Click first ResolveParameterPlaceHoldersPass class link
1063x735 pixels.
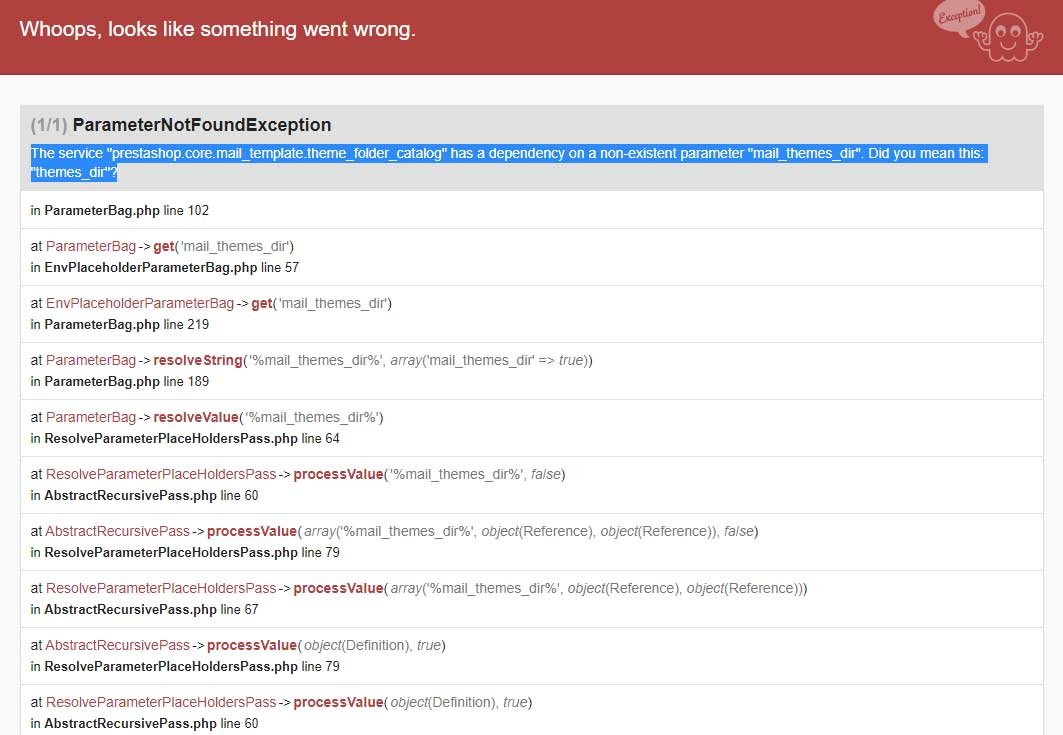tap(161, 474)
